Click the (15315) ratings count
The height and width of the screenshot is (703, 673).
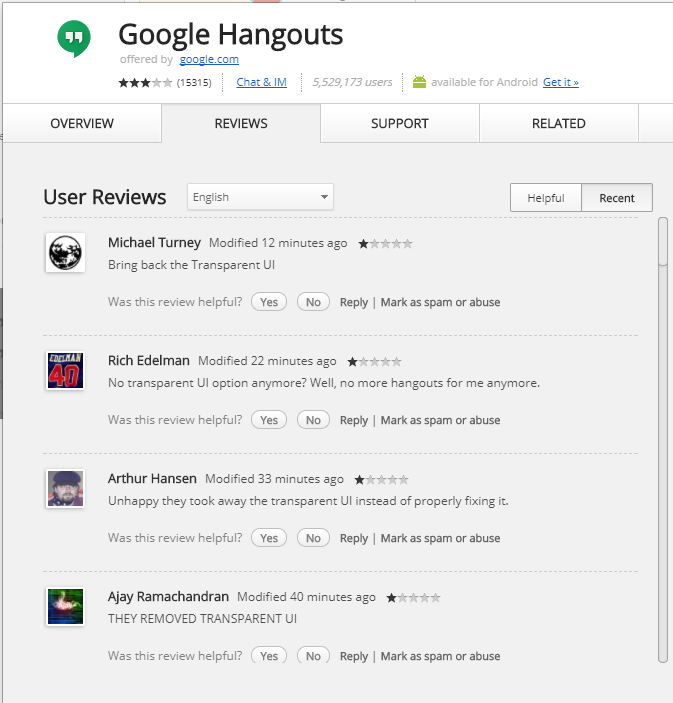pyautogui.click(x=194, y=82)
